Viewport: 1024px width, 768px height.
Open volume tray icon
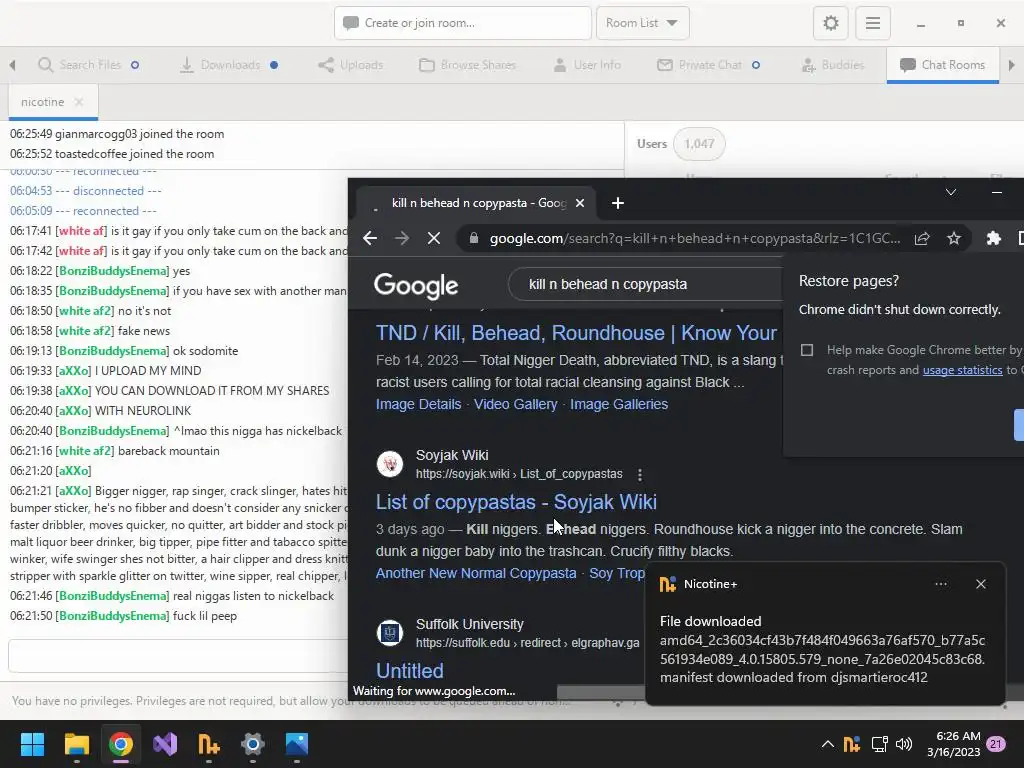click(904, 744)
